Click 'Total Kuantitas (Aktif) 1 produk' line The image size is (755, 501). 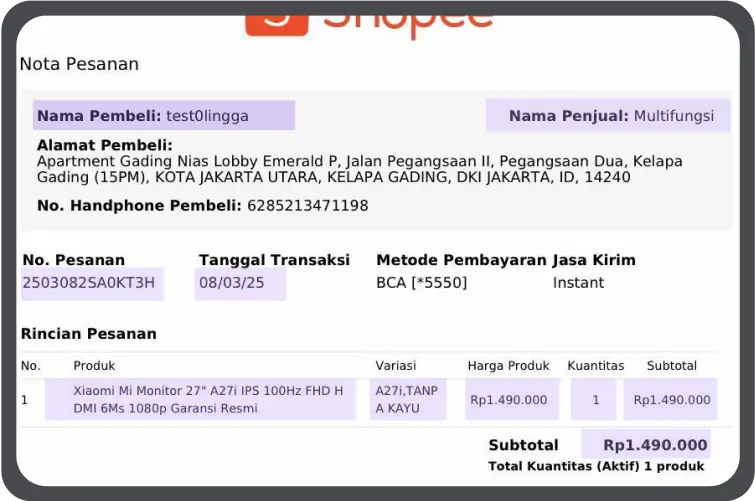[x=596, y=466]
